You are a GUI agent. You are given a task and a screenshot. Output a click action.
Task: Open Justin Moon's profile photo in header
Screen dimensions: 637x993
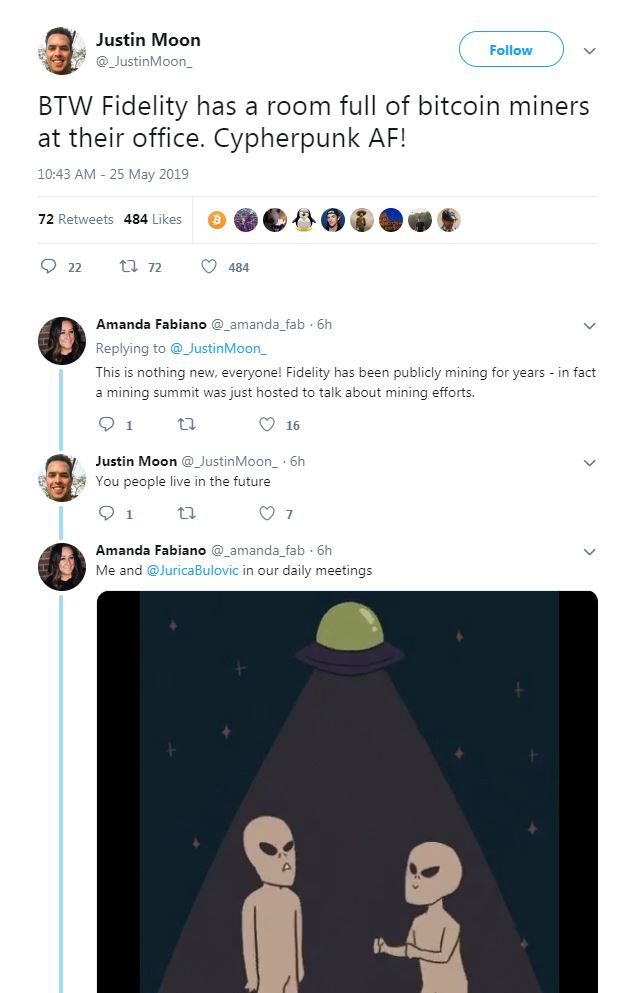tap(62, 51)
